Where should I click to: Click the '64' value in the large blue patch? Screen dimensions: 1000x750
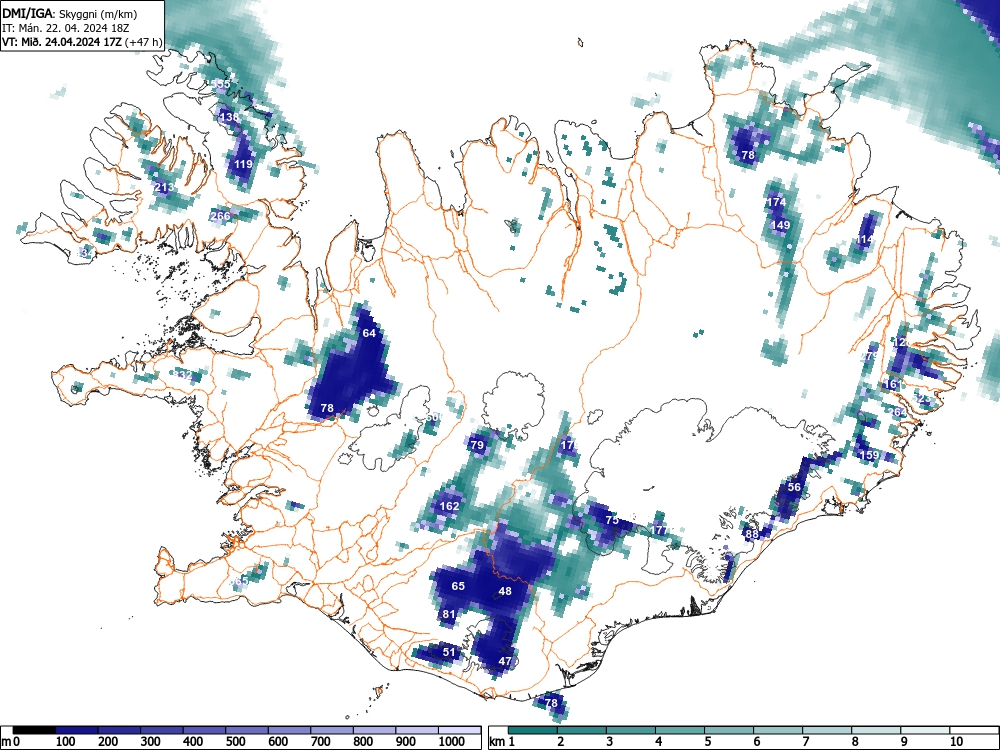click(x=369, y=333)
